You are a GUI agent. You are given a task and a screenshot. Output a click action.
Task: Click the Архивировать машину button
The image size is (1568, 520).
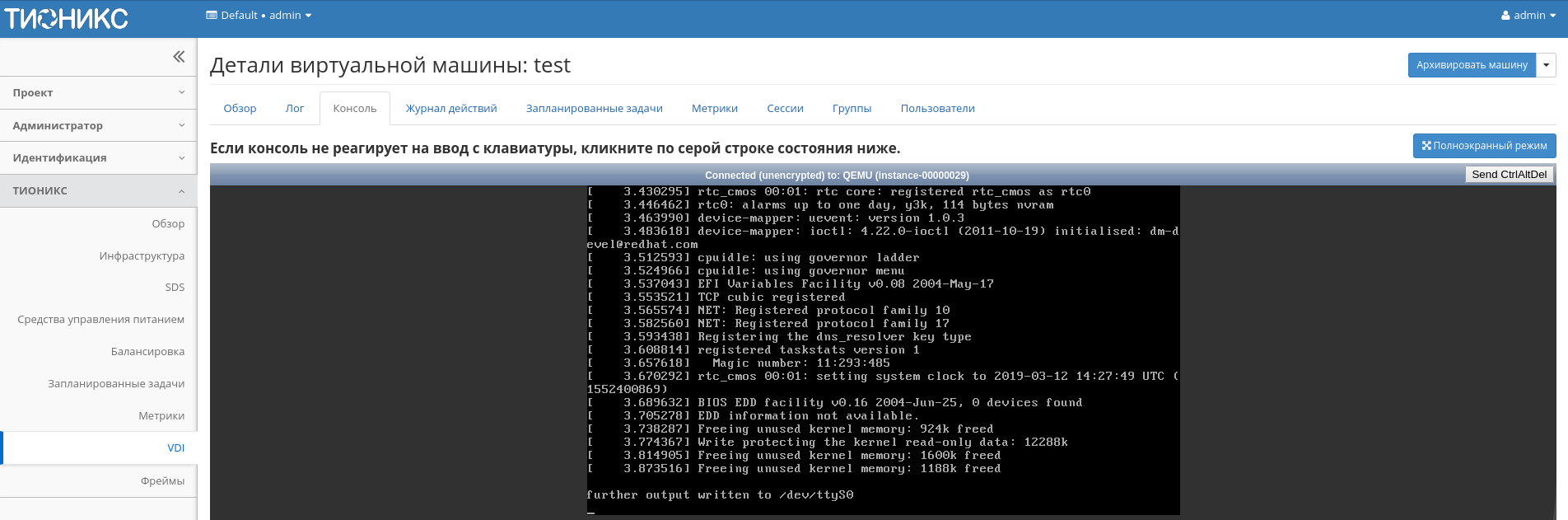pyautogui.click(x=1471, y=65)
